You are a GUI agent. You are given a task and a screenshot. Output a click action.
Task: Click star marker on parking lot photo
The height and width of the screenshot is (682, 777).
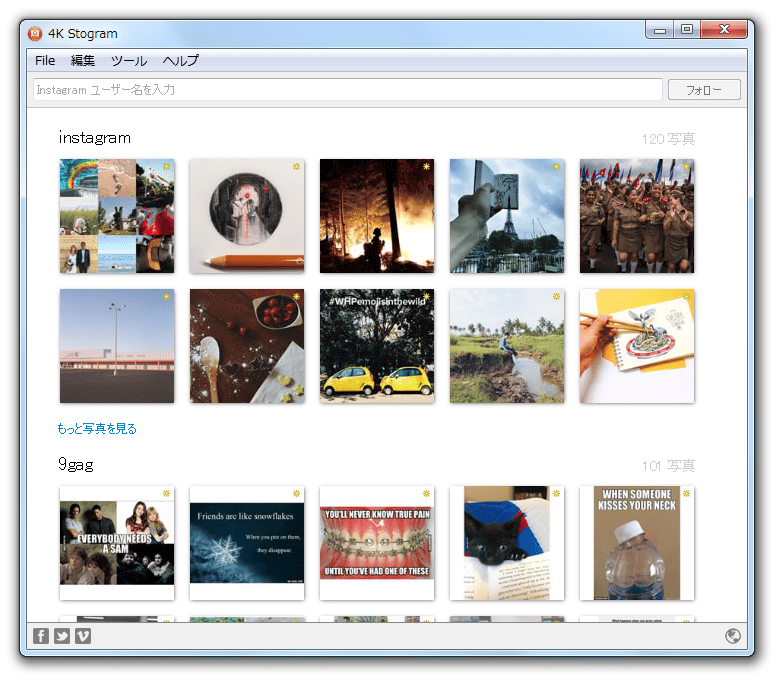pos(166,296)
